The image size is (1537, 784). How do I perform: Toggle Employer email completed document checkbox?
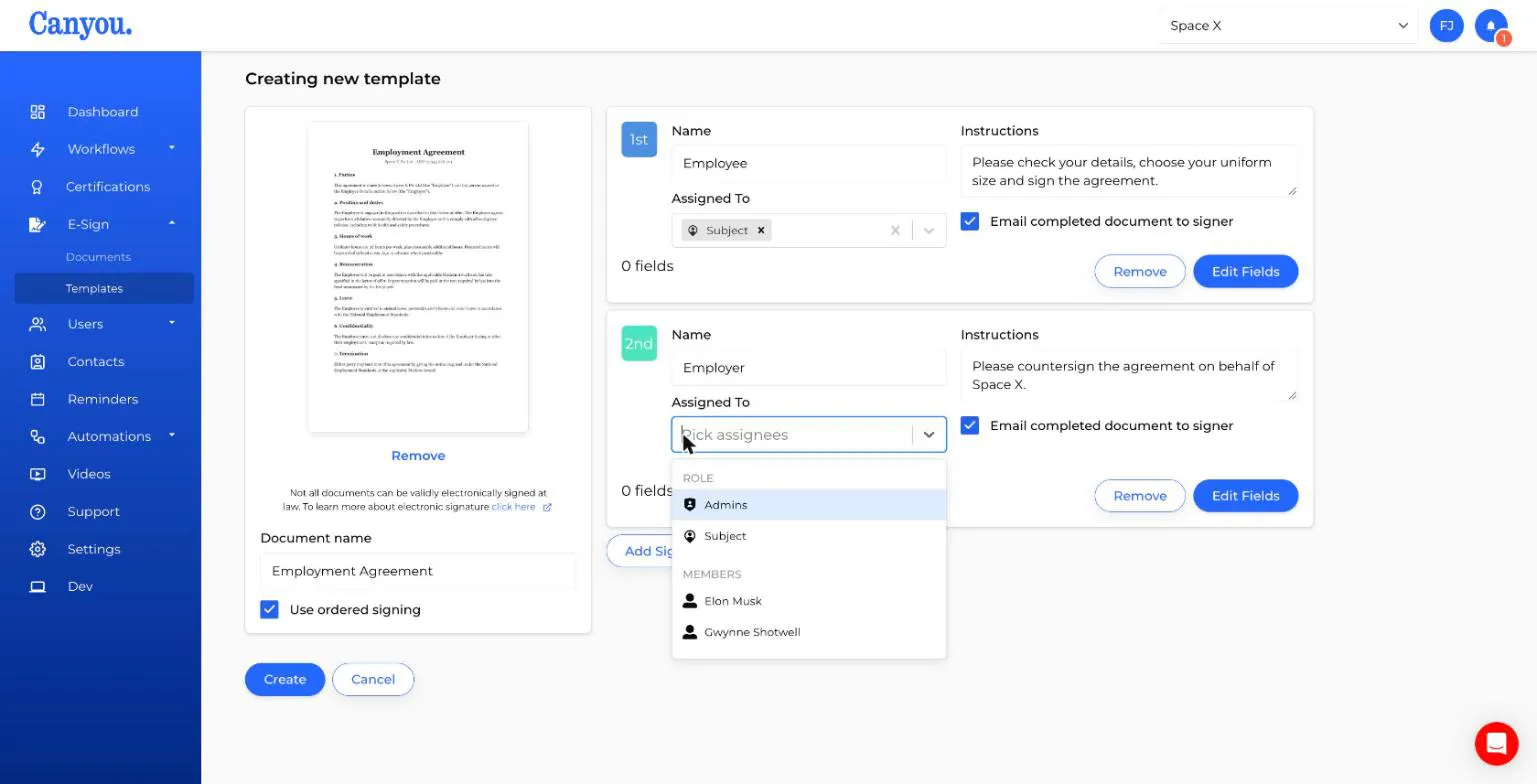970,425
